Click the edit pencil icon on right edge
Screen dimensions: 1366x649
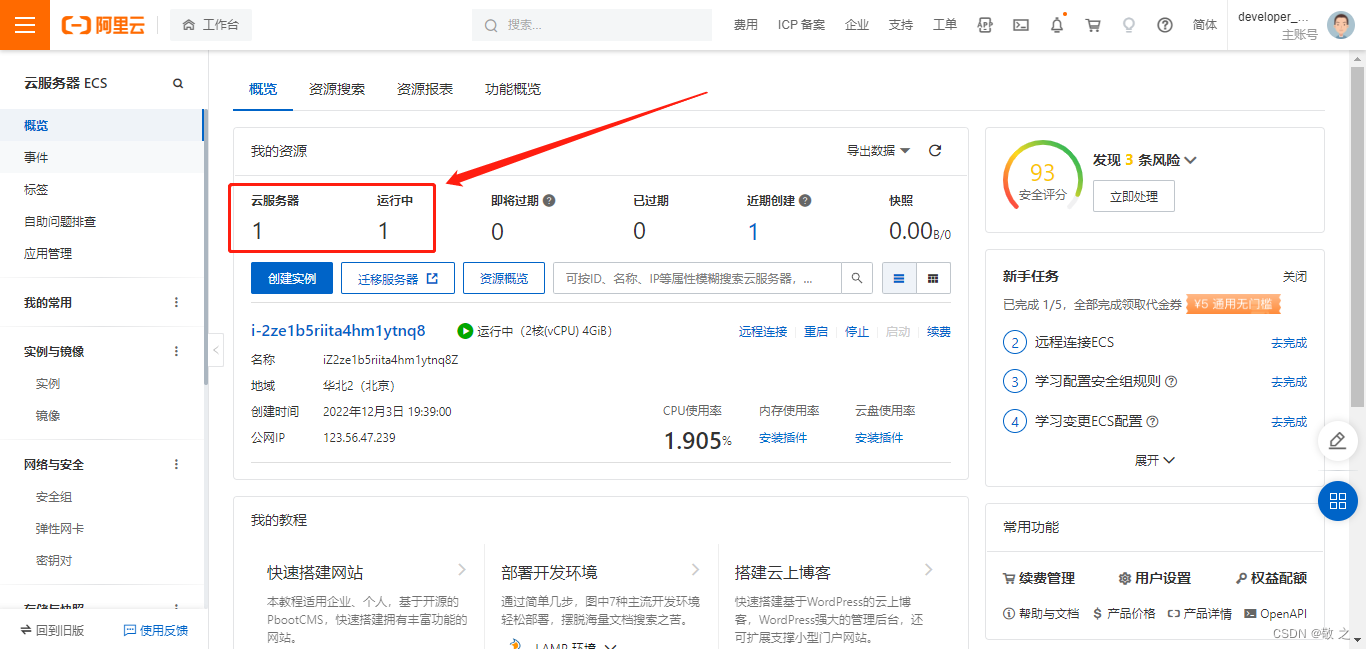click(x=1338, y=440)
